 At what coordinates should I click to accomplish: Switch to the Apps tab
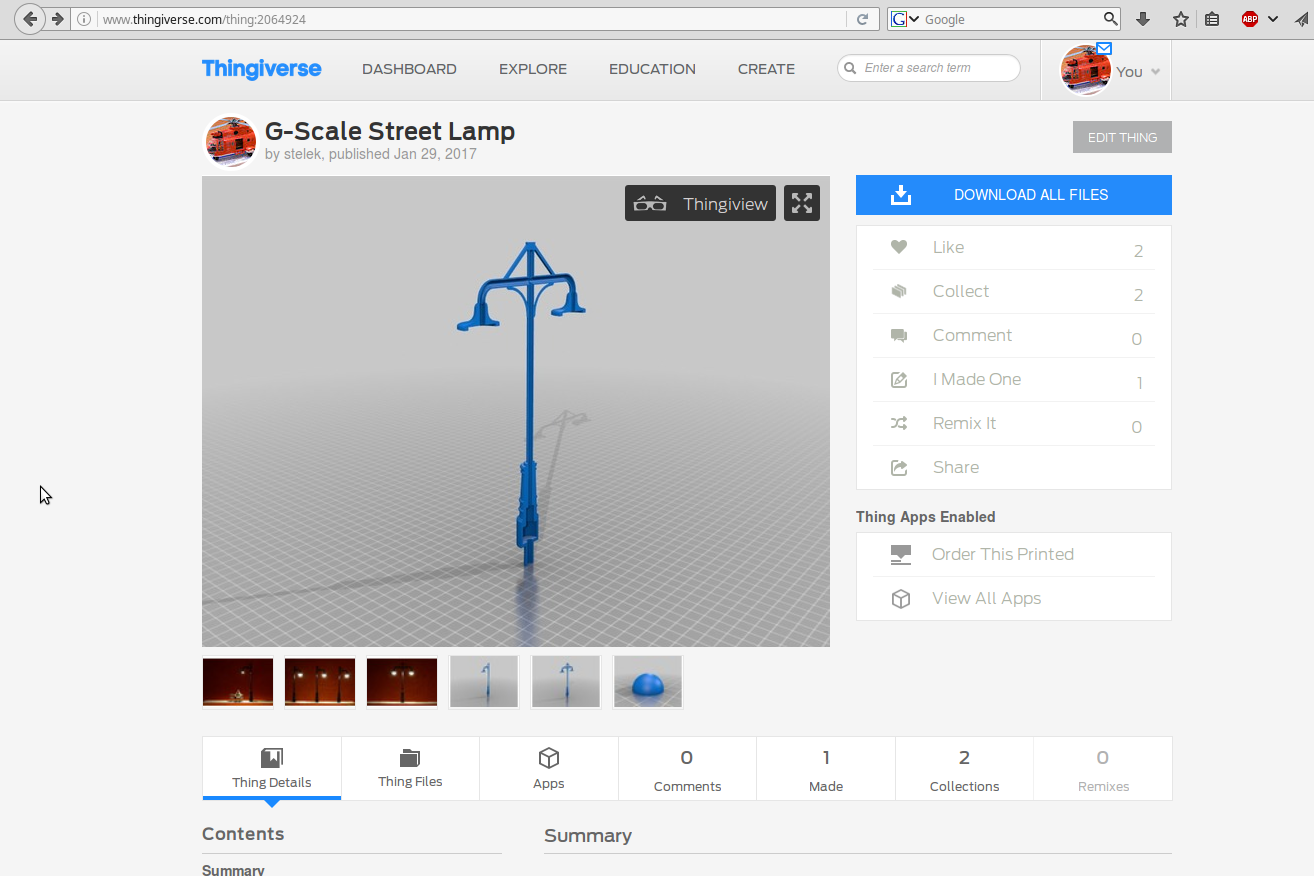coord(549,768)
